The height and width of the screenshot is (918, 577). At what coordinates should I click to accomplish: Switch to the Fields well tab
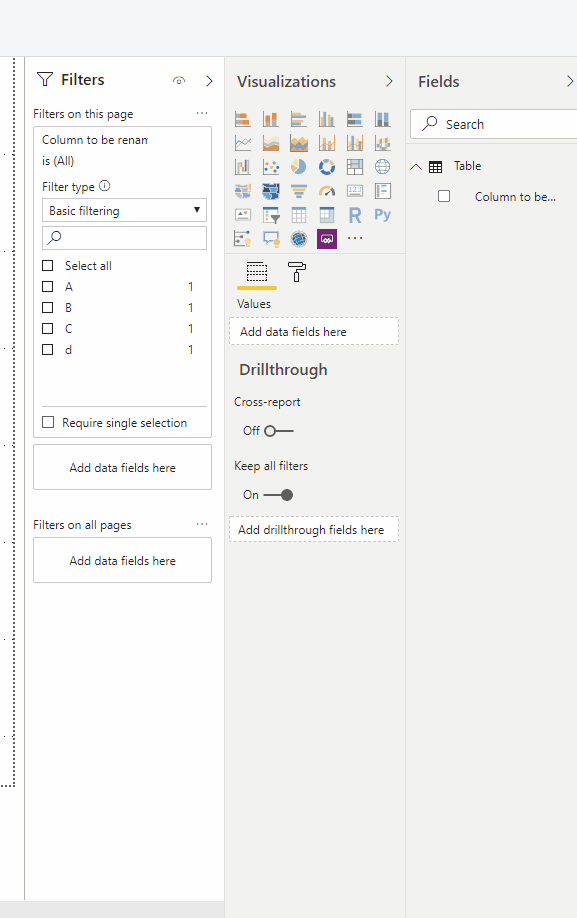[x=257, y=272]
